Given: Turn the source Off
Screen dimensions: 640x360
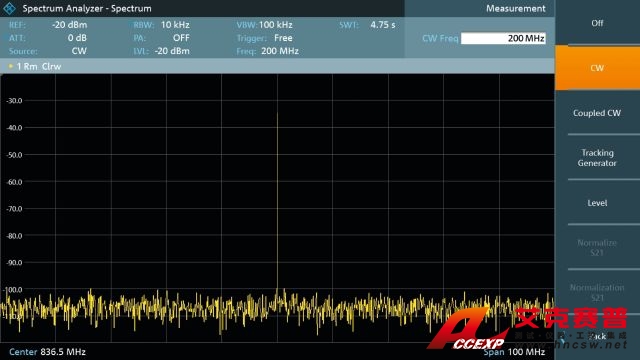Looking at the screenshot, I should click(x=597, y=23).
